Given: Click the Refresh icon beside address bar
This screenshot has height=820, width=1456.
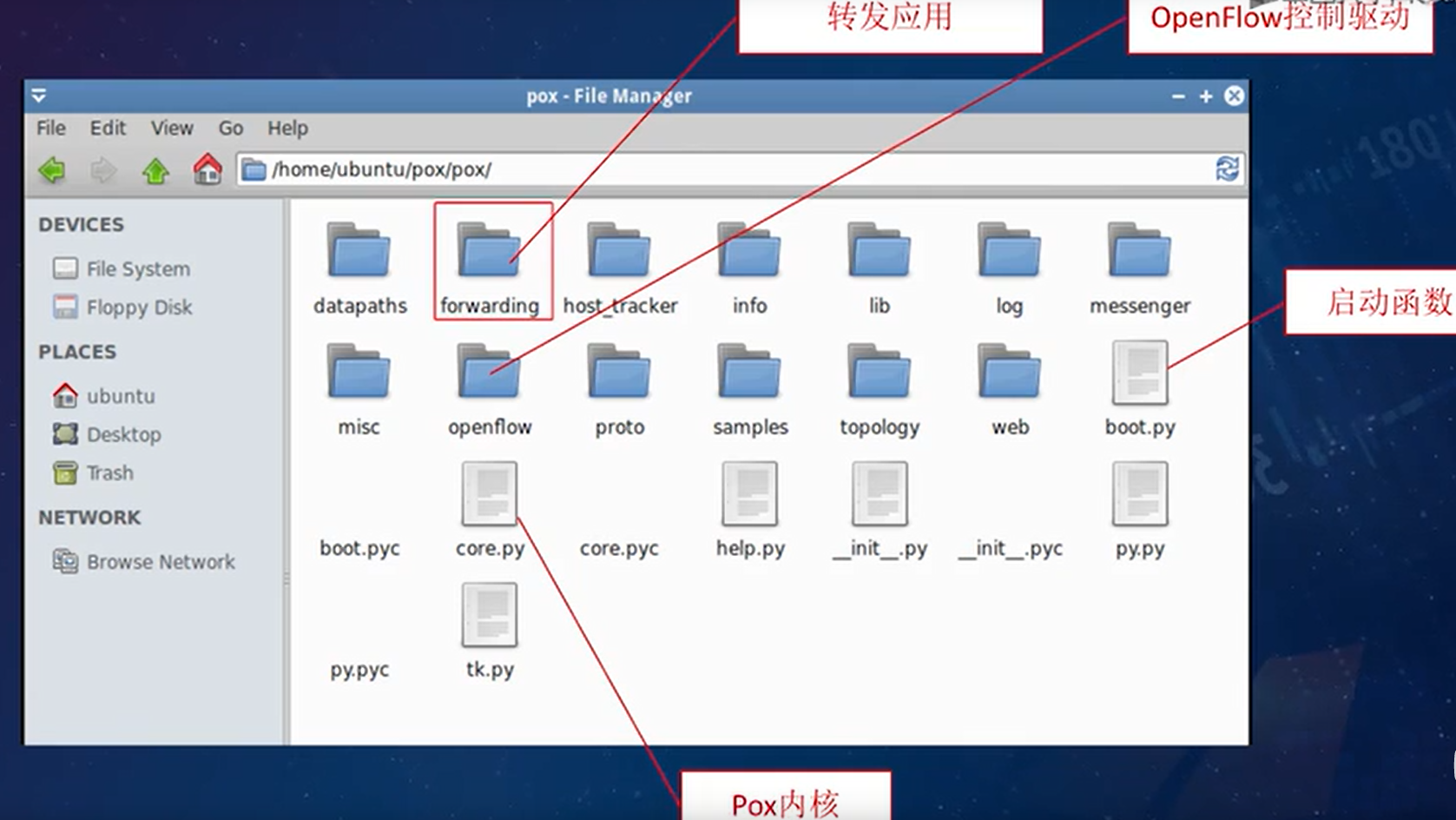Looking at the screenshot, I should click(1229, 170).
